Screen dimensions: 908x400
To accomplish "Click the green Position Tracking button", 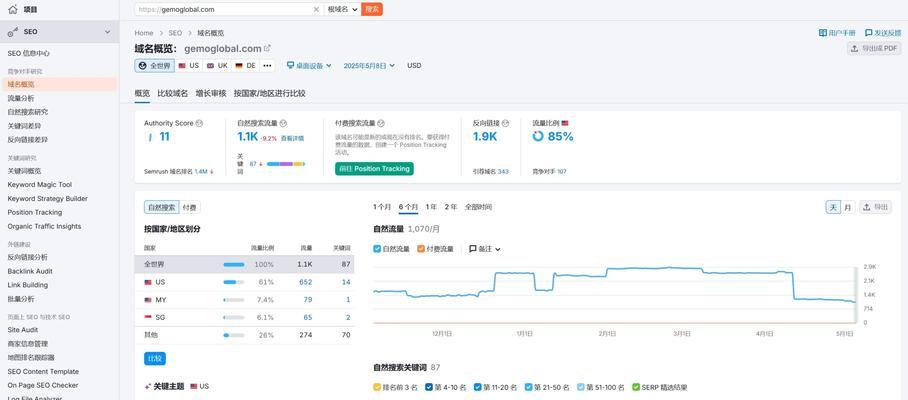I will [374, 168].
